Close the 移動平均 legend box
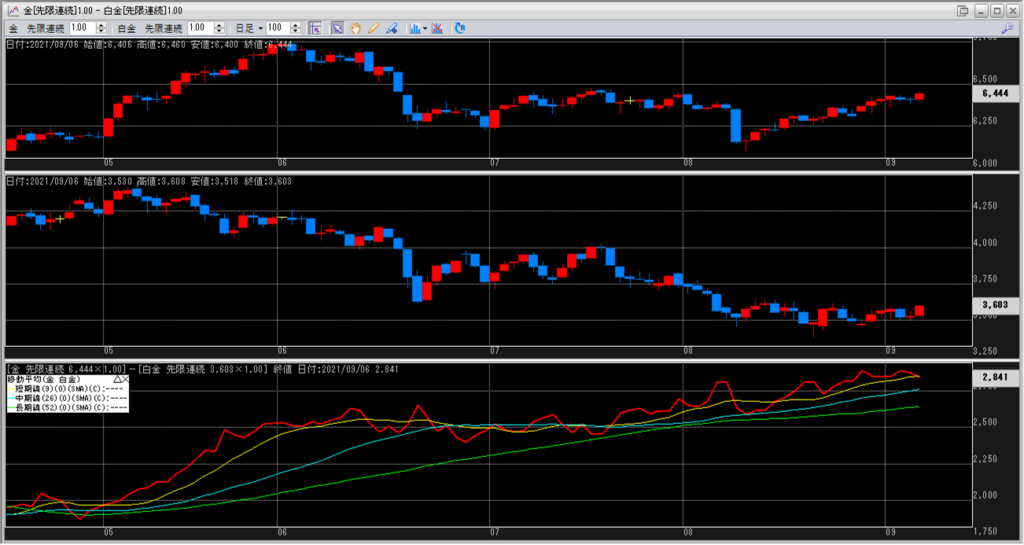 pos(125,380)
